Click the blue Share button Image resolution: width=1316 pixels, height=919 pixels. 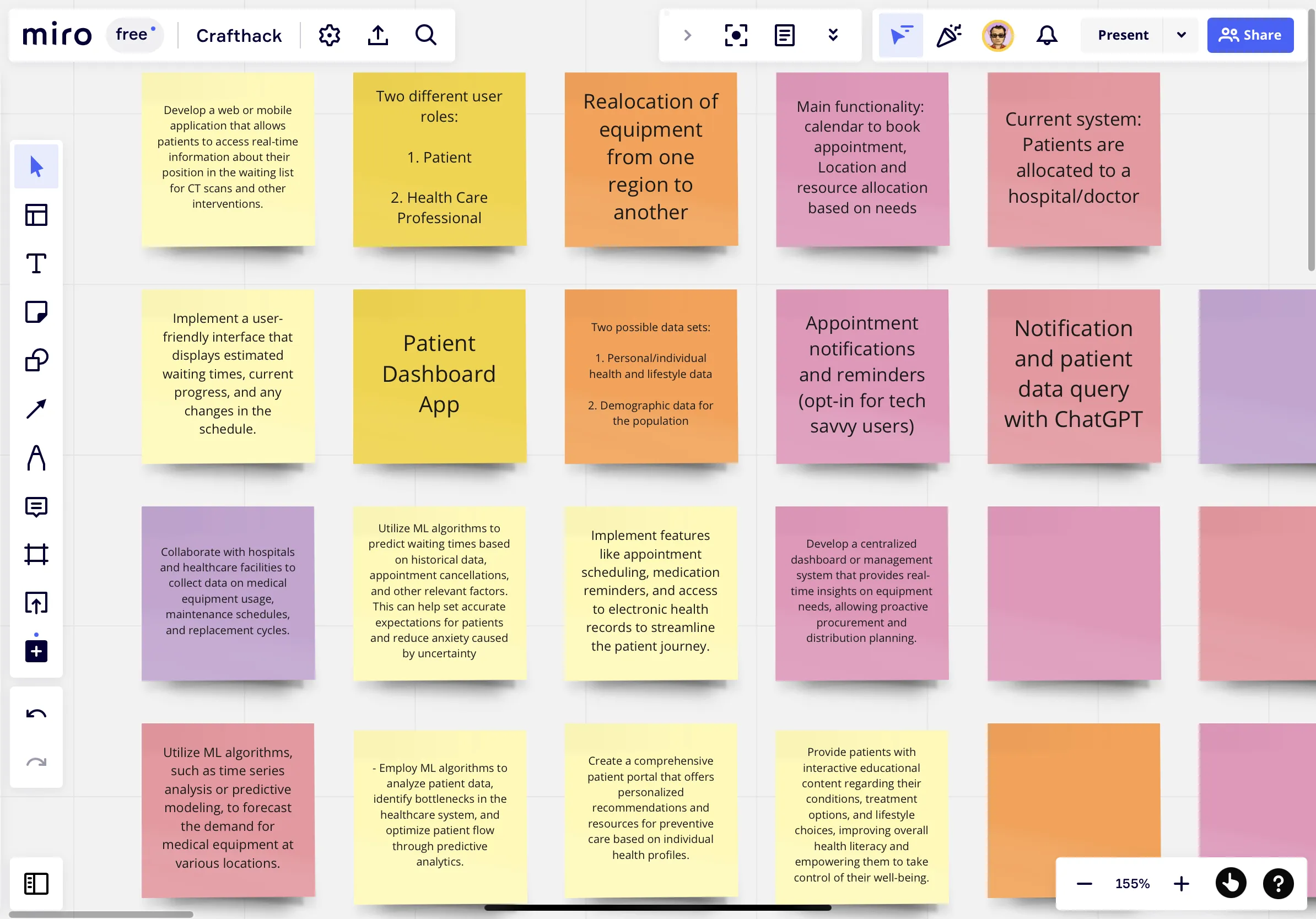[x=1249, y=35]
